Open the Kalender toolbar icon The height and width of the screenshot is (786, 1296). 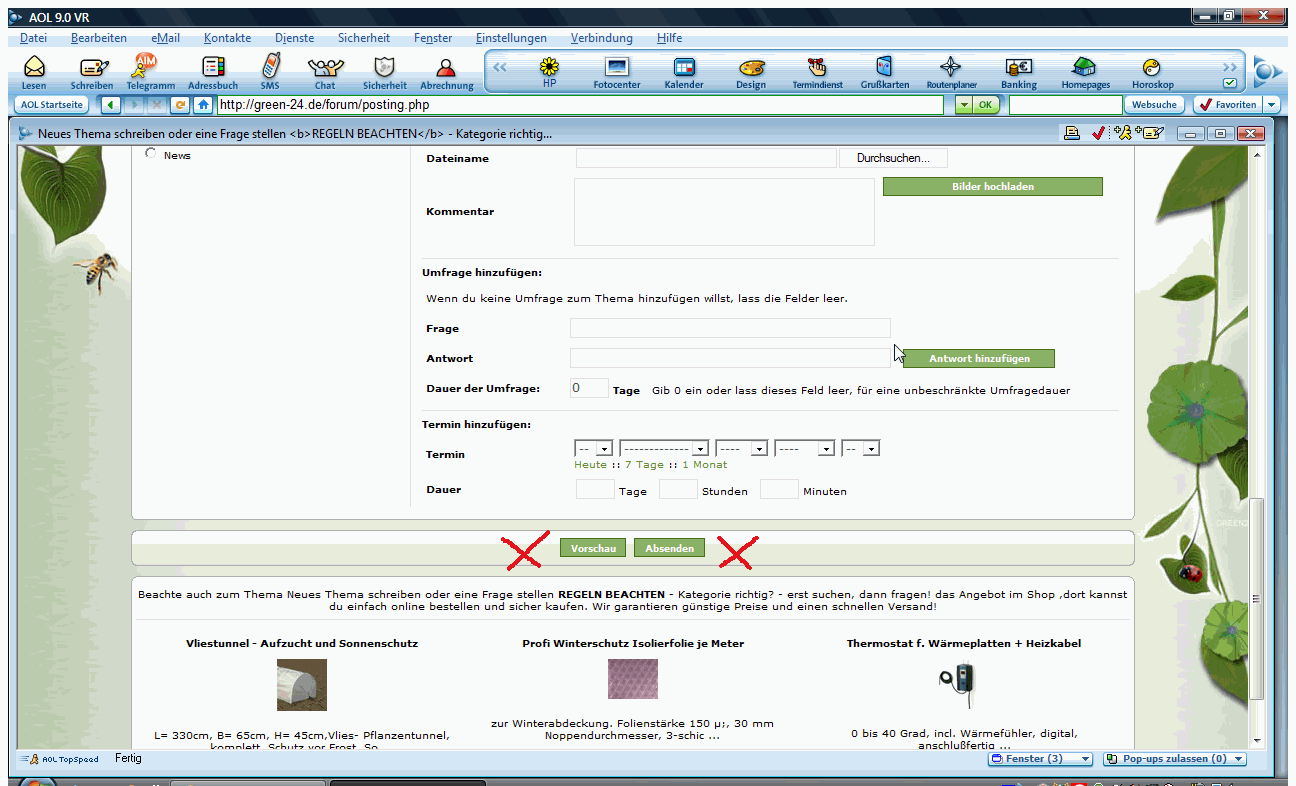tap(684, 68)
